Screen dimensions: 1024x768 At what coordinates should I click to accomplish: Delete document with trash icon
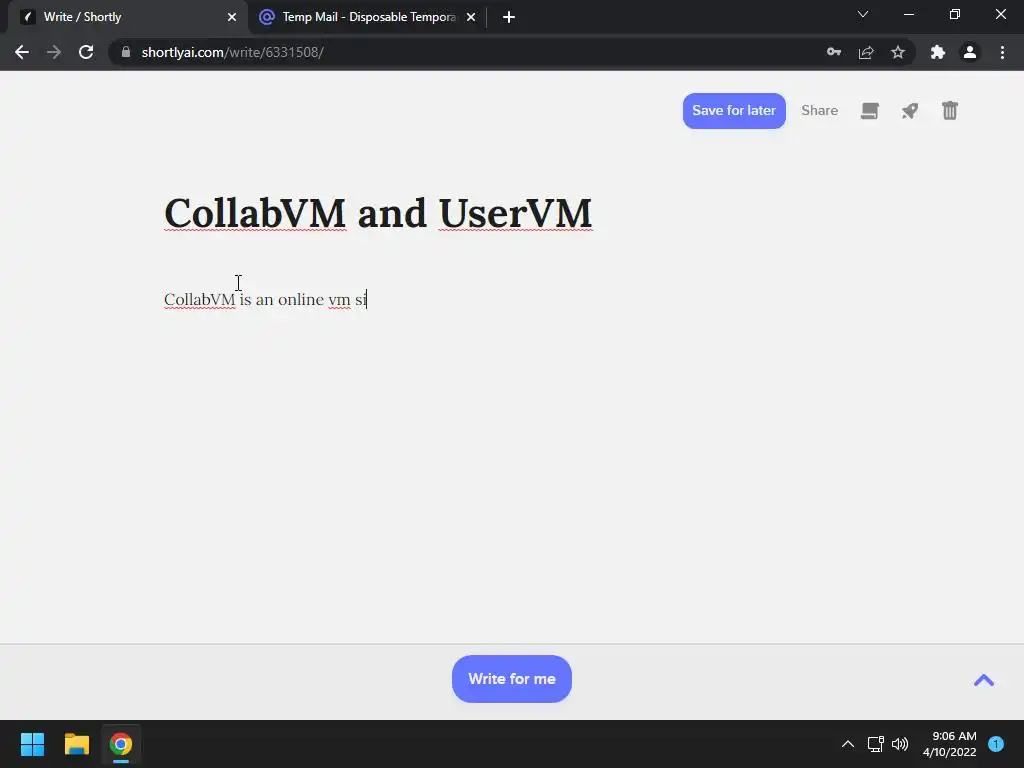click(x=950, y=110)
